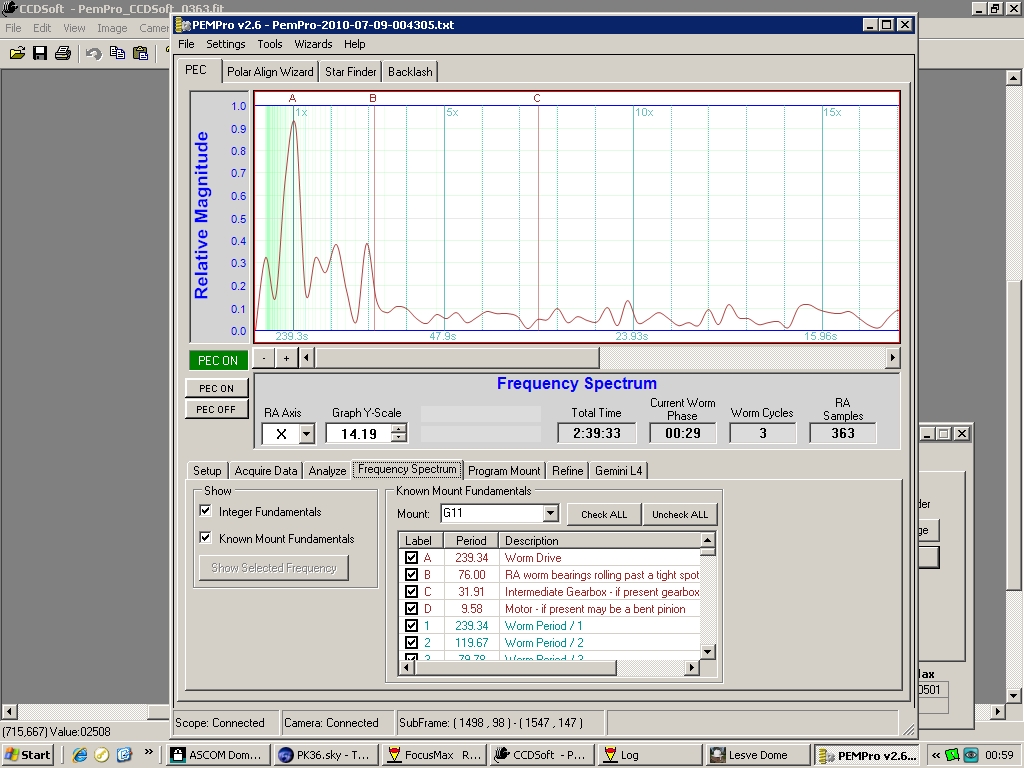Click the Print icon in CCDSoft toolbar
The image size is (1024, 768).
point(63,53)
